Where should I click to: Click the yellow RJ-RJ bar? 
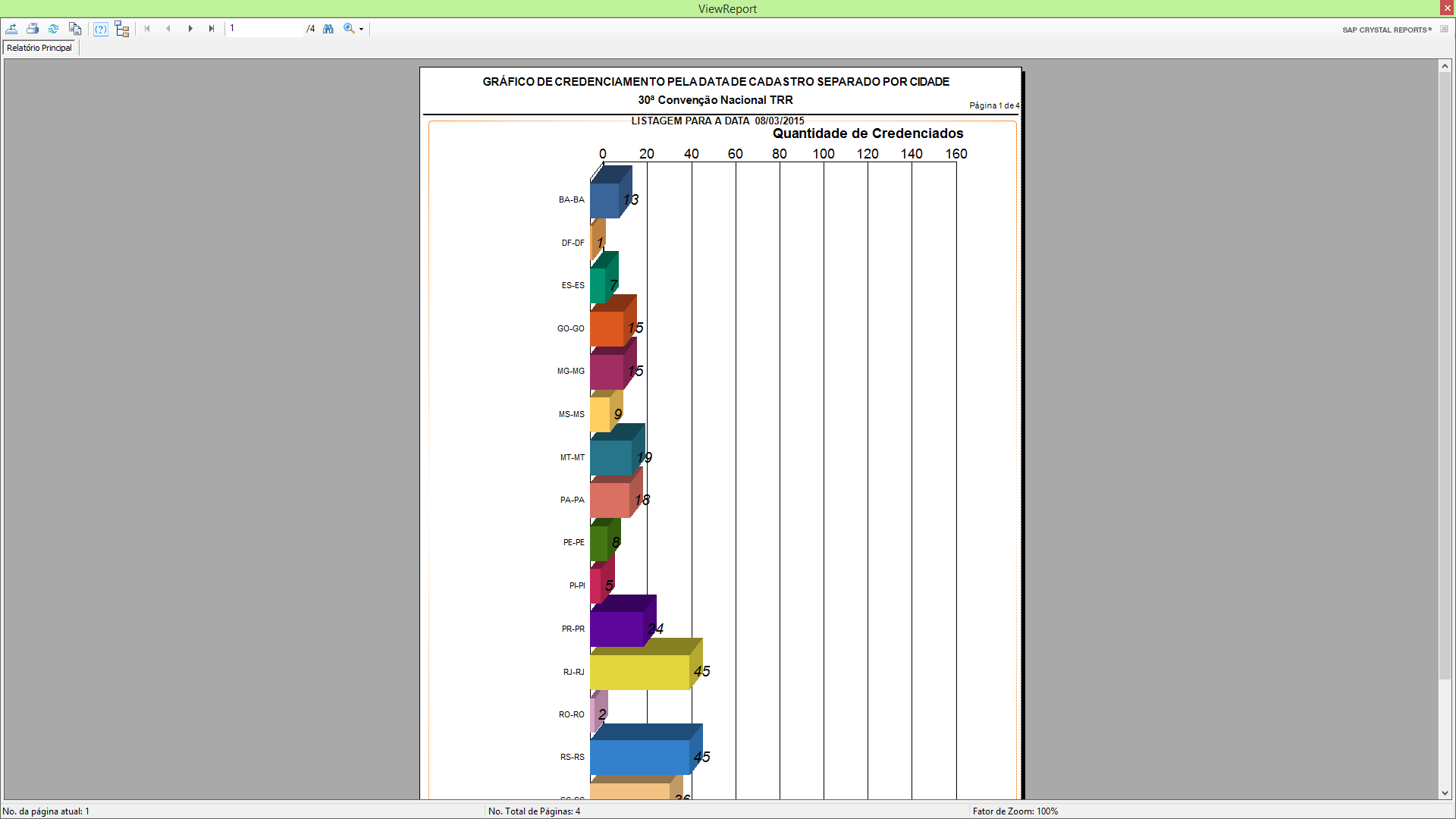640,672
